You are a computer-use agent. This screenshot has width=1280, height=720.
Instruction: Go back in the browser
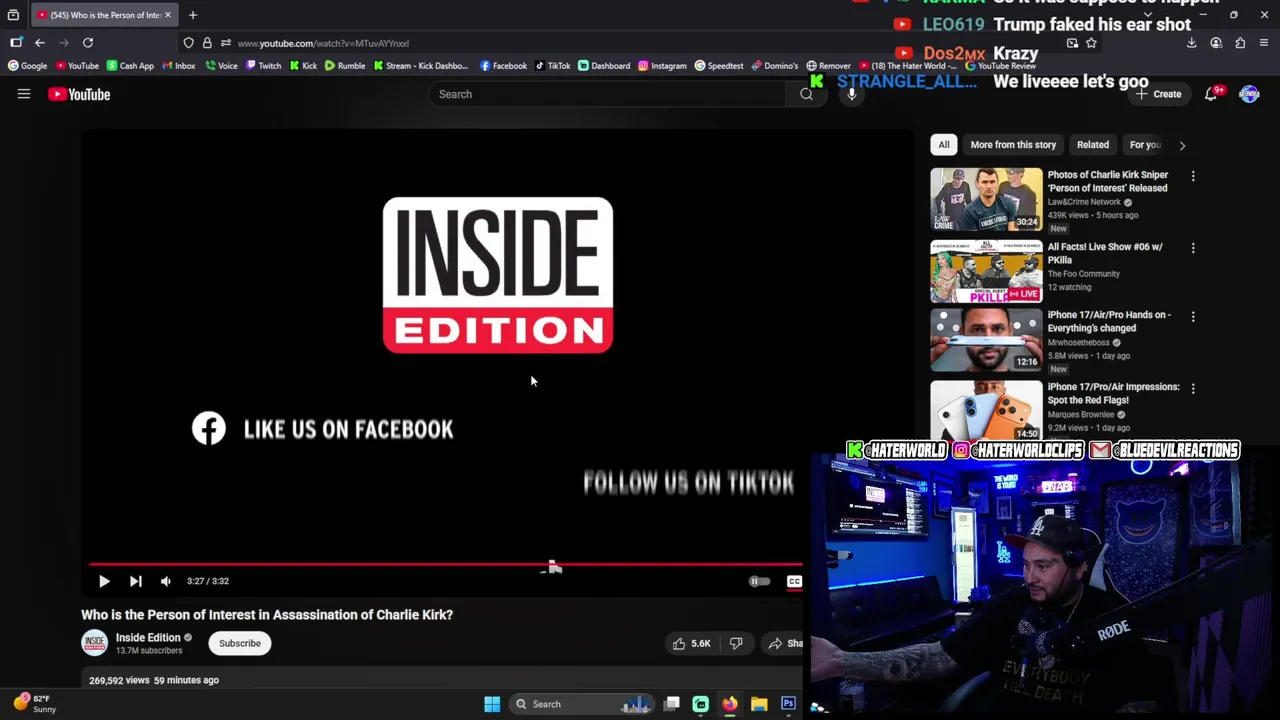point(40,43)
